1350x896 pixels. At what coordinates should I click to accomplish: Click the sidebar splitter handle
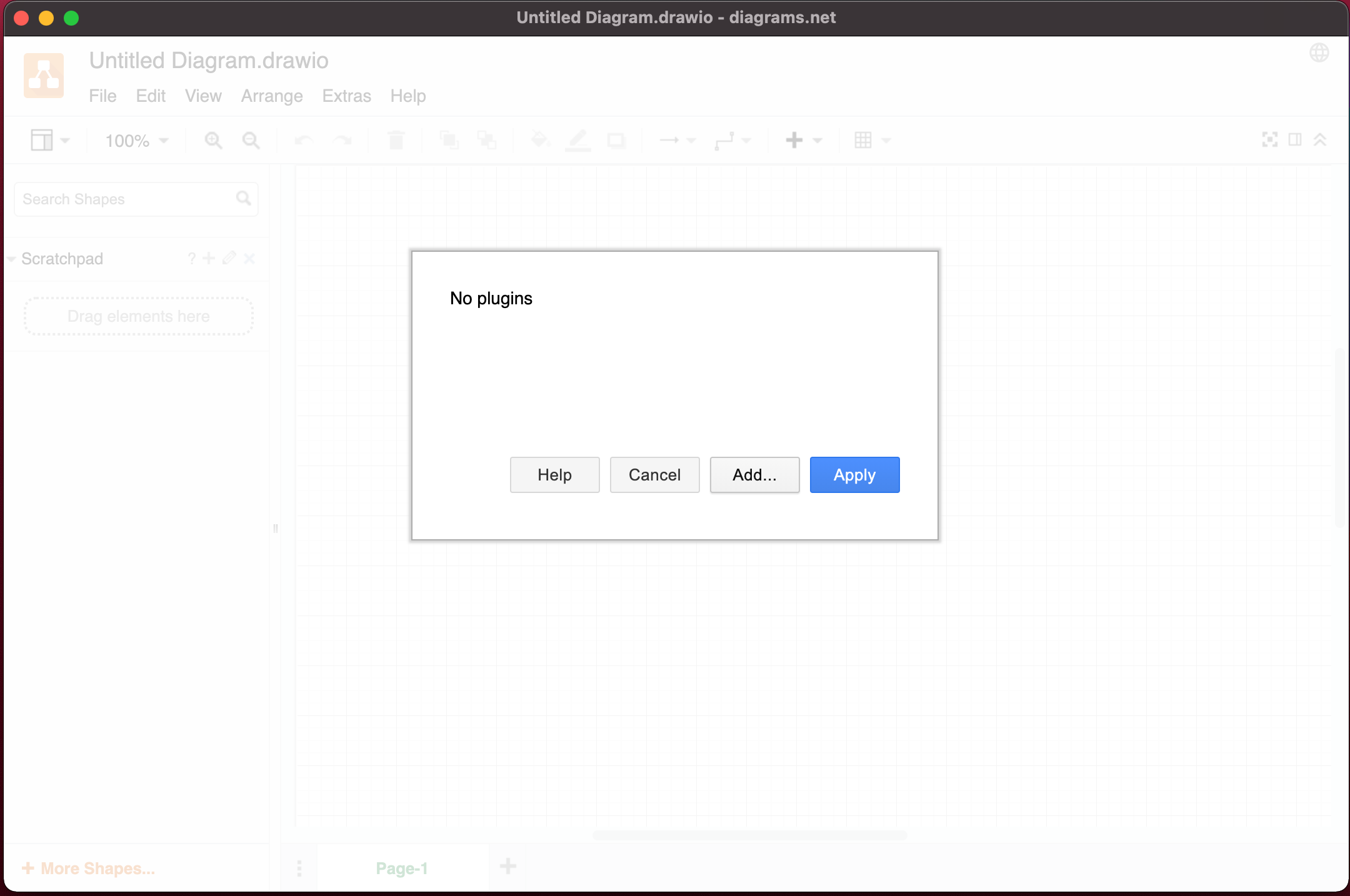tap(275, 528)
